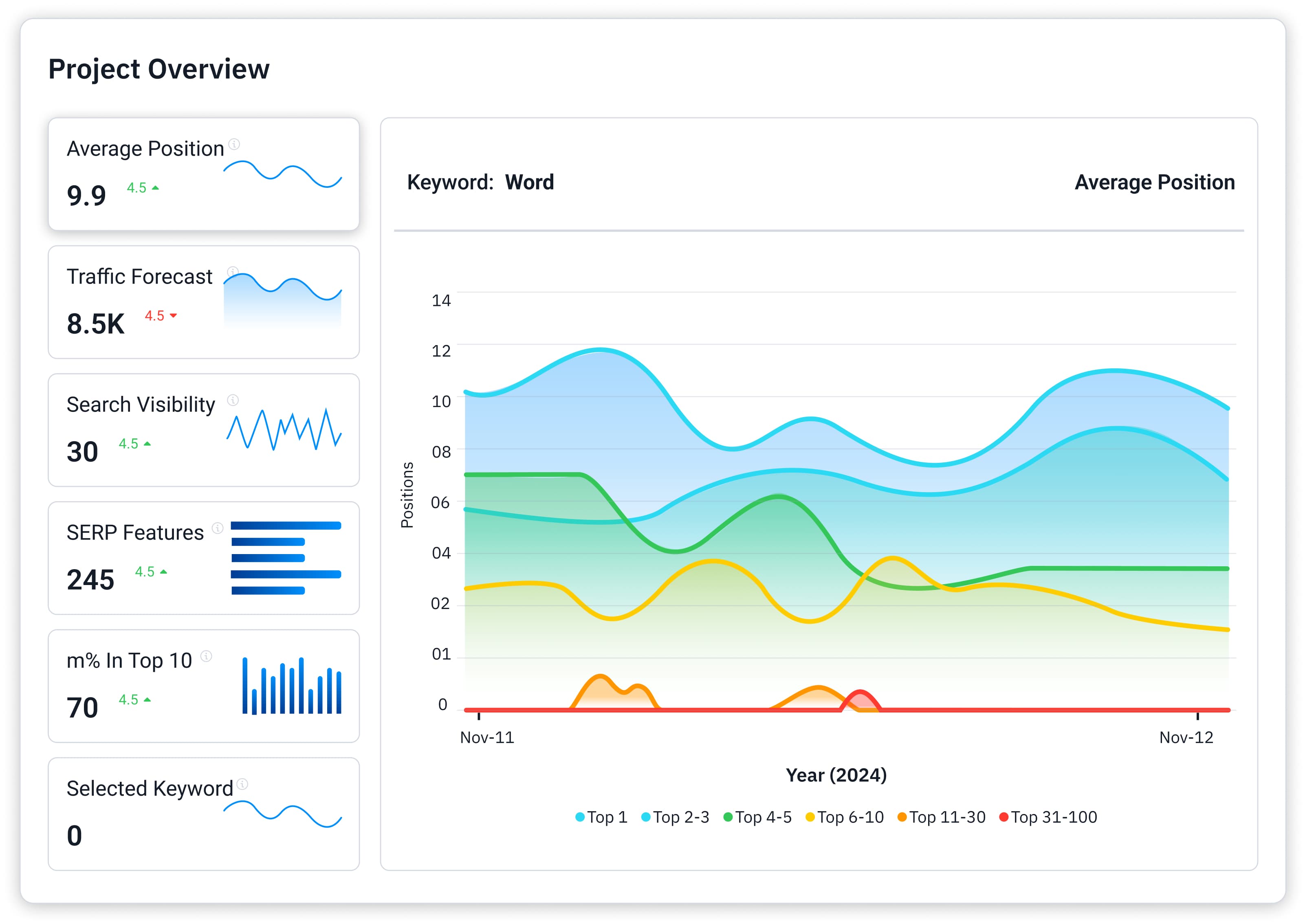Click green up arrow on Average Position card
Screen dimensions: 1305x924
155,188
